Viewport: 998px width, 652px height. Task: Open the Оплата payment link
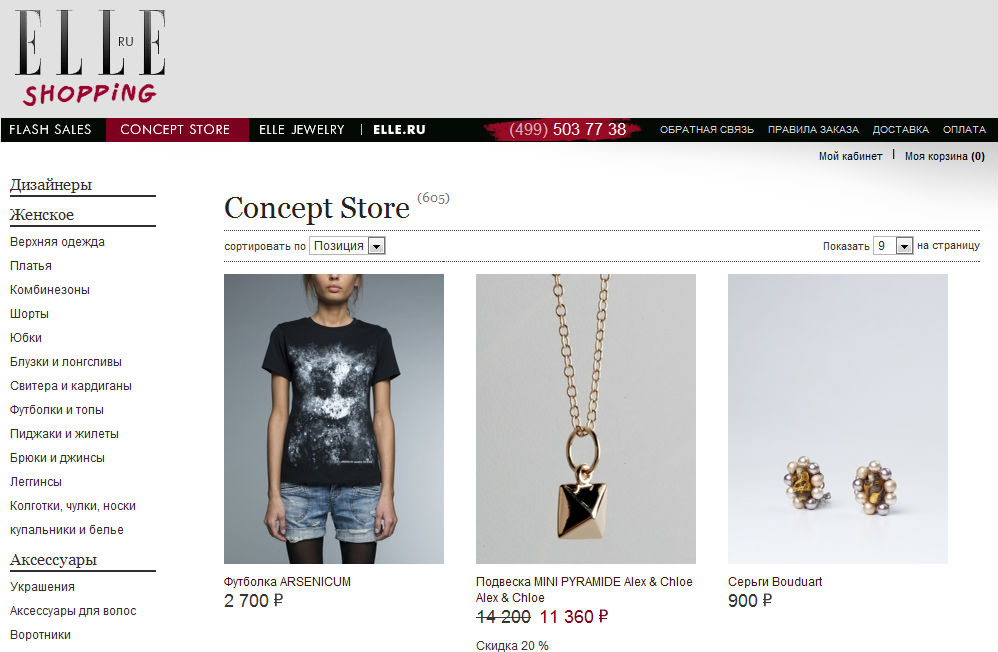tap(964, 129)
